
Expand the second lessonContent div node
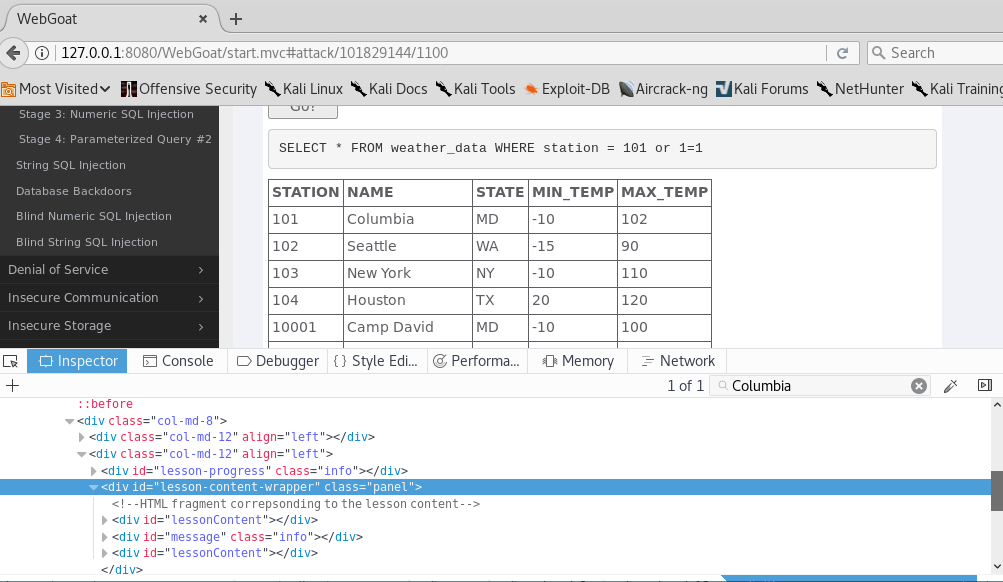pyautogui.click(x=105, y=553)
